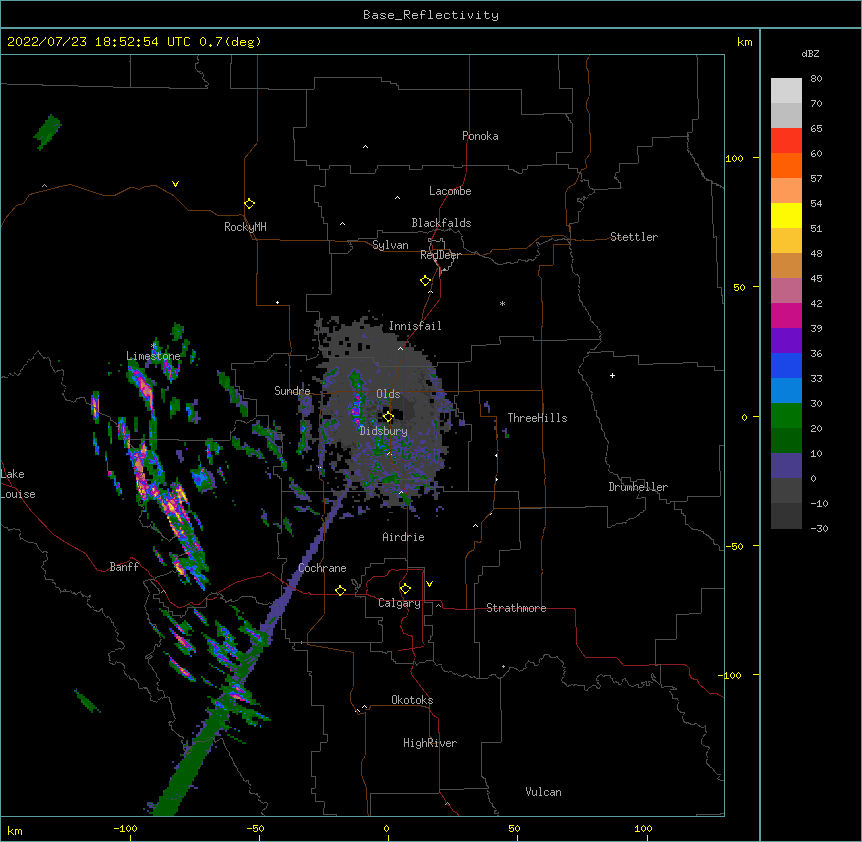Select the Drumheller label

point(638,487)
